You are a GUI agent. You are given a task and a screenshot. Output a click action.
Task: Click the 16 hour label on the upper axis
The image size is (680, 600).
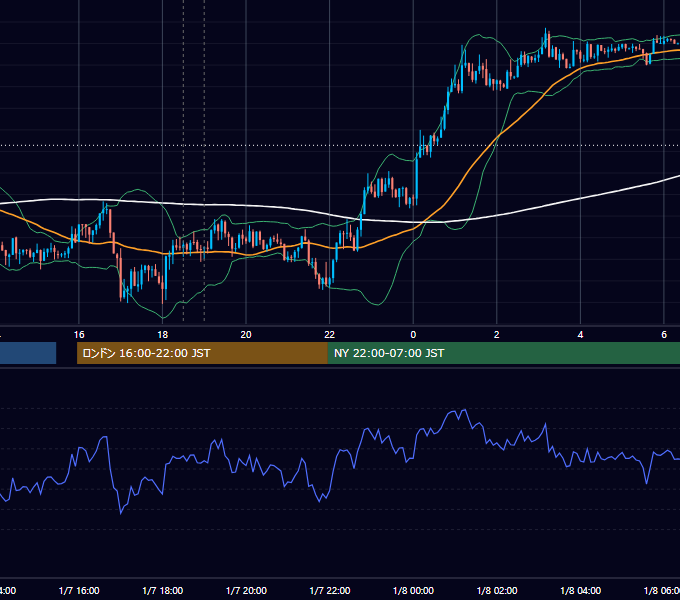[79, 335]
